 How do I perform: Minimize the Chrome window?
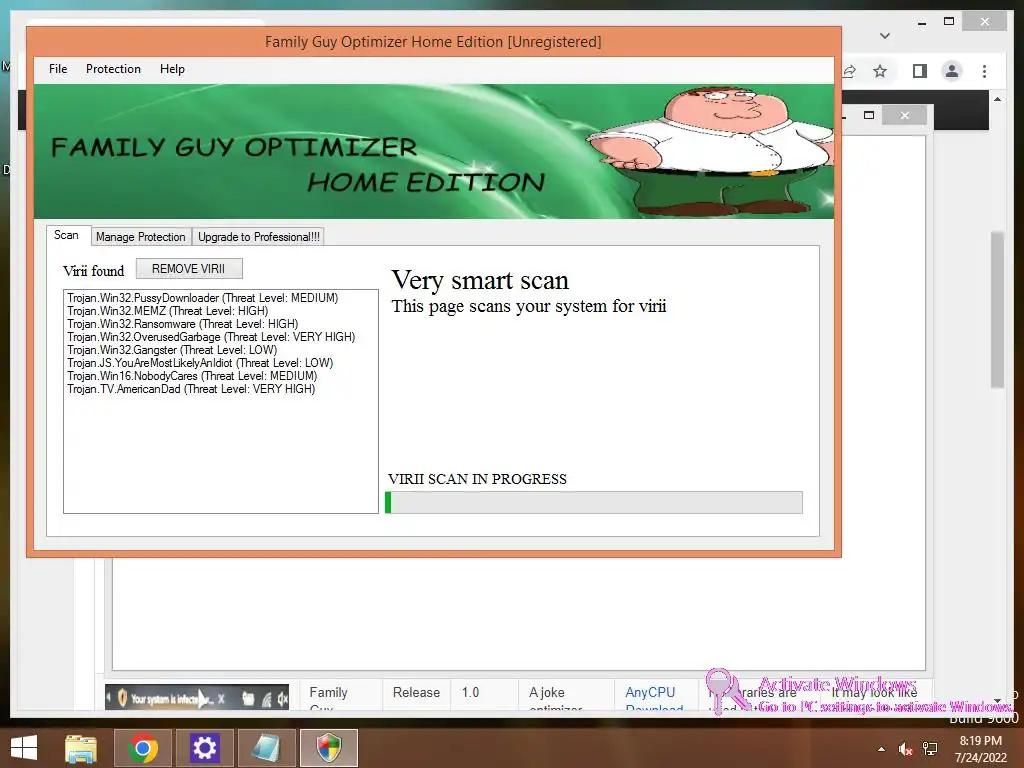pyautogui.click(x=921, y=22)
